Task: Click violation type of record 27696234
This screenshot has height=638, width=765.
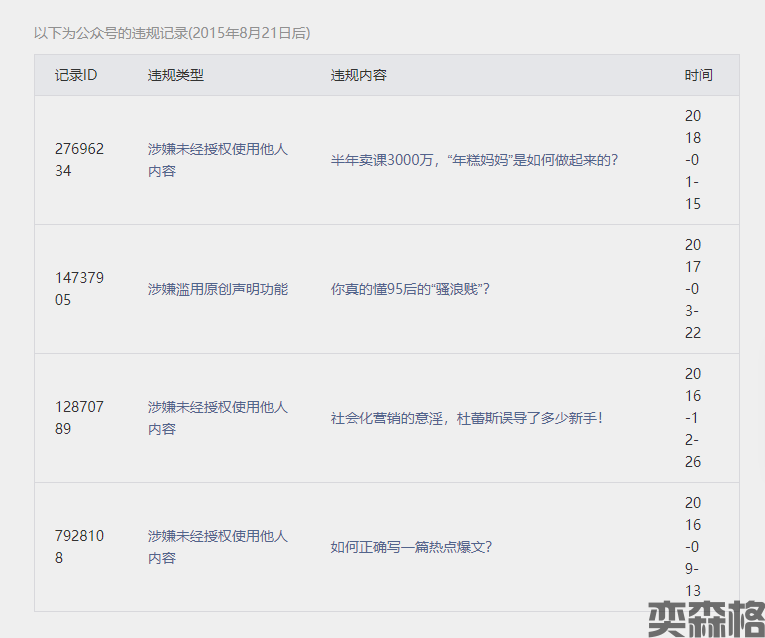Action: pyautogui.click(x=217, y=160)
